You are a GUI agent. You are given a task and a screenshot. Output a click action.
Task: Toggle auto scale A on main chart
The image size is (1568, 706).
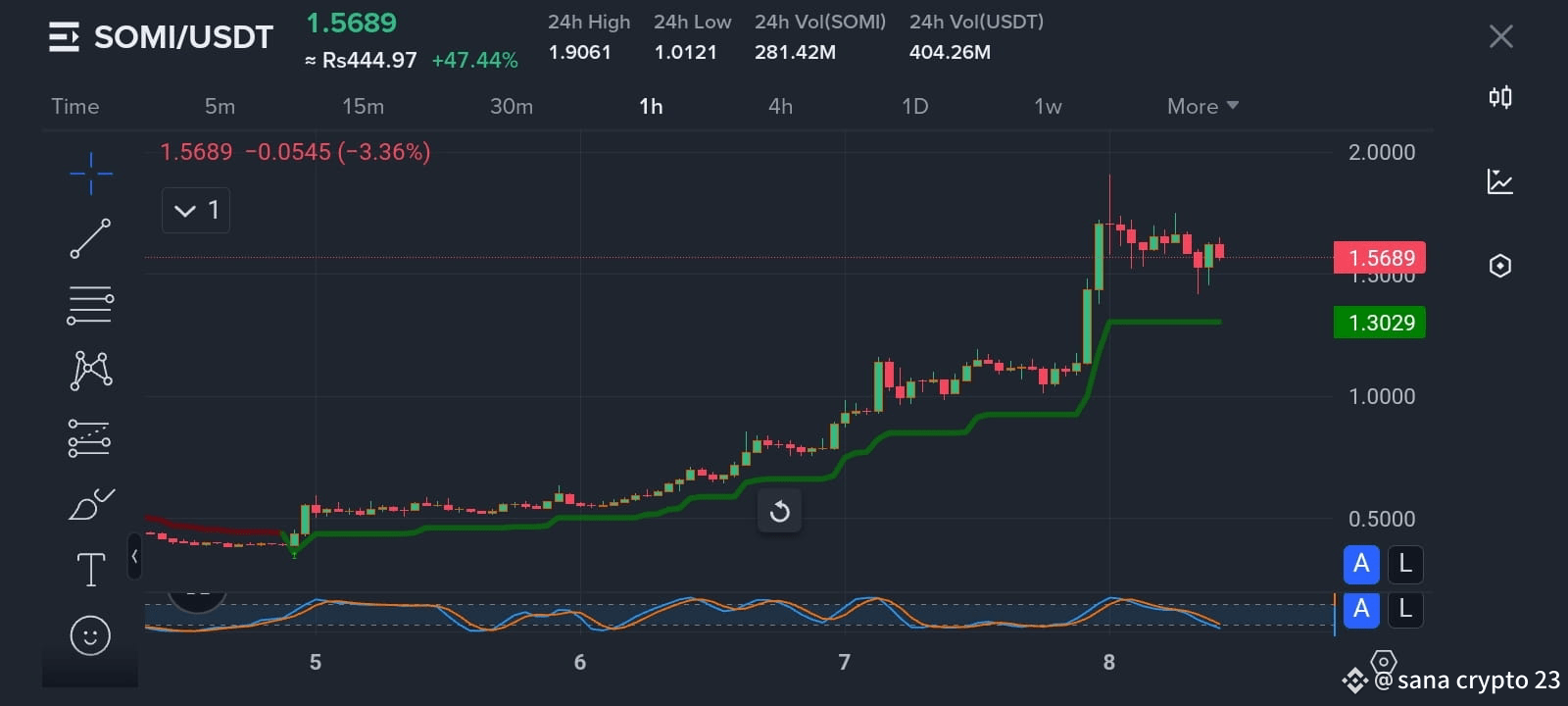click(1361, 564)
